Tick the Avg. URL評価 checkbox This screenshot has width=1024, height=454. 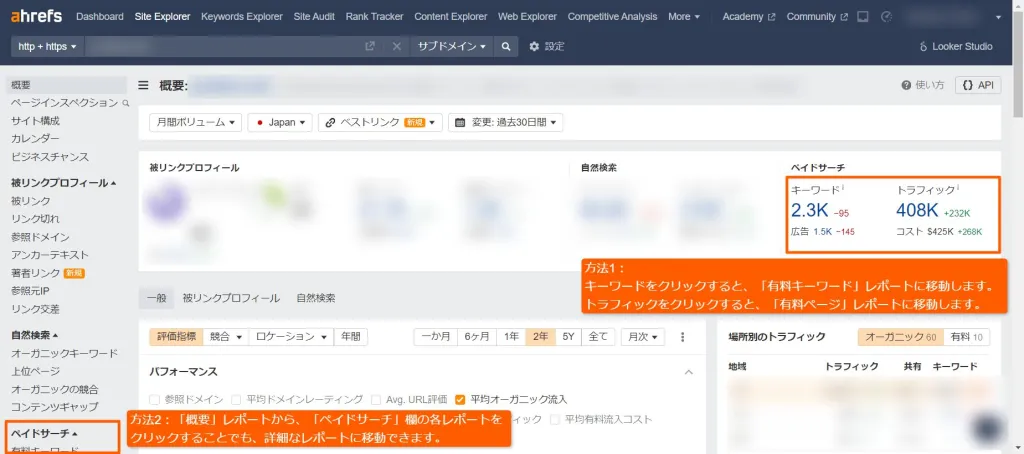[x=376, y=399]
